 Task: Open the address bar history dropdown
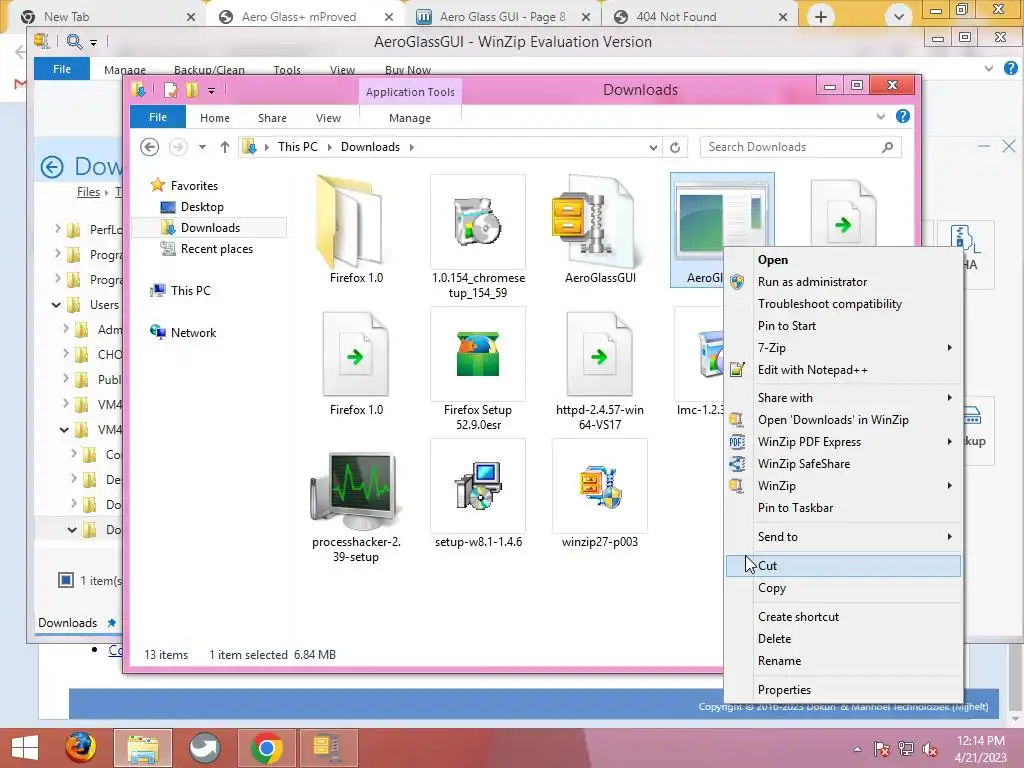pyautogui.click(x=653, y=147)
